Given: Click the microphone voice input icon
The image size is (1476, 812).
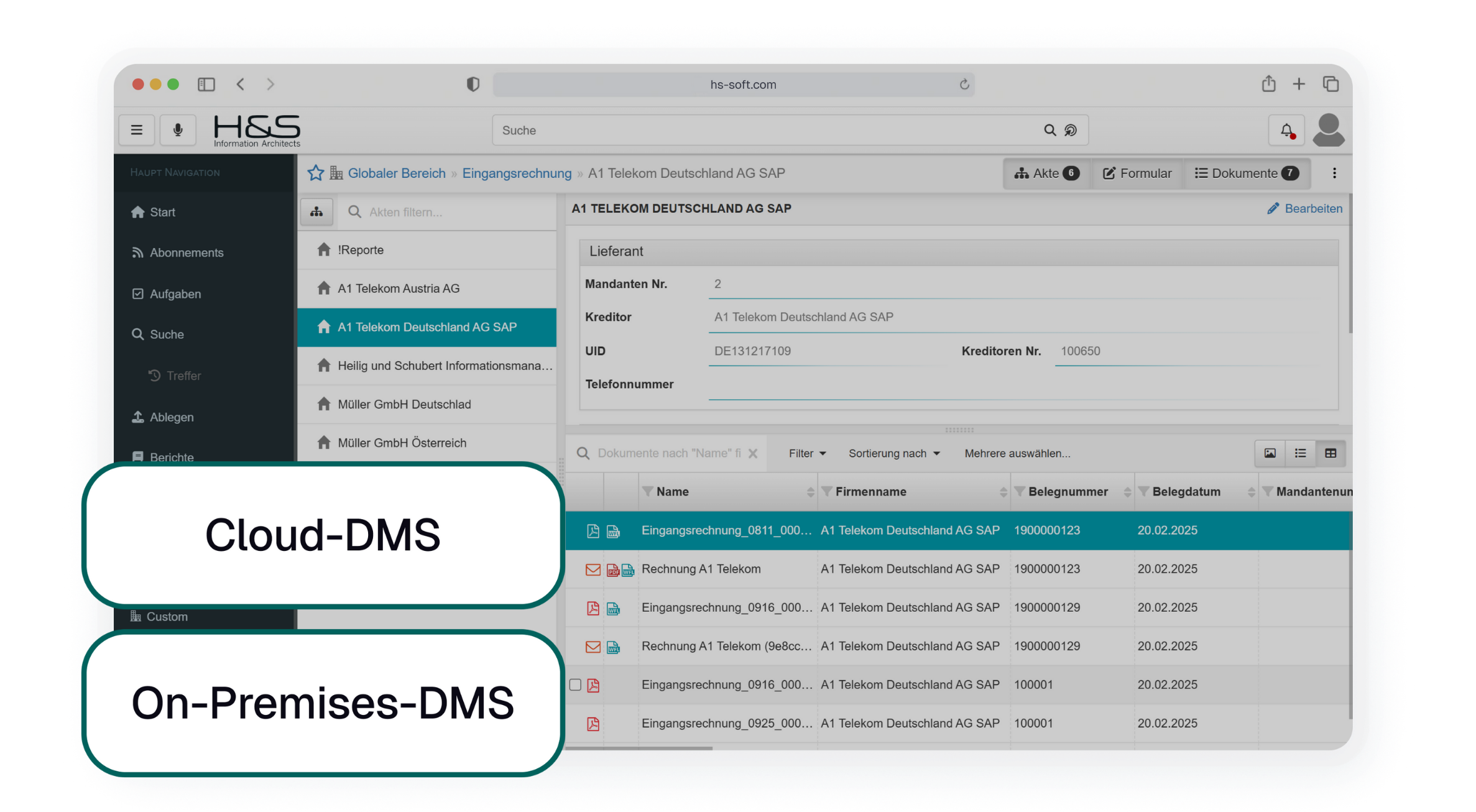Looking at the screenshot, I should click(178, 130).
